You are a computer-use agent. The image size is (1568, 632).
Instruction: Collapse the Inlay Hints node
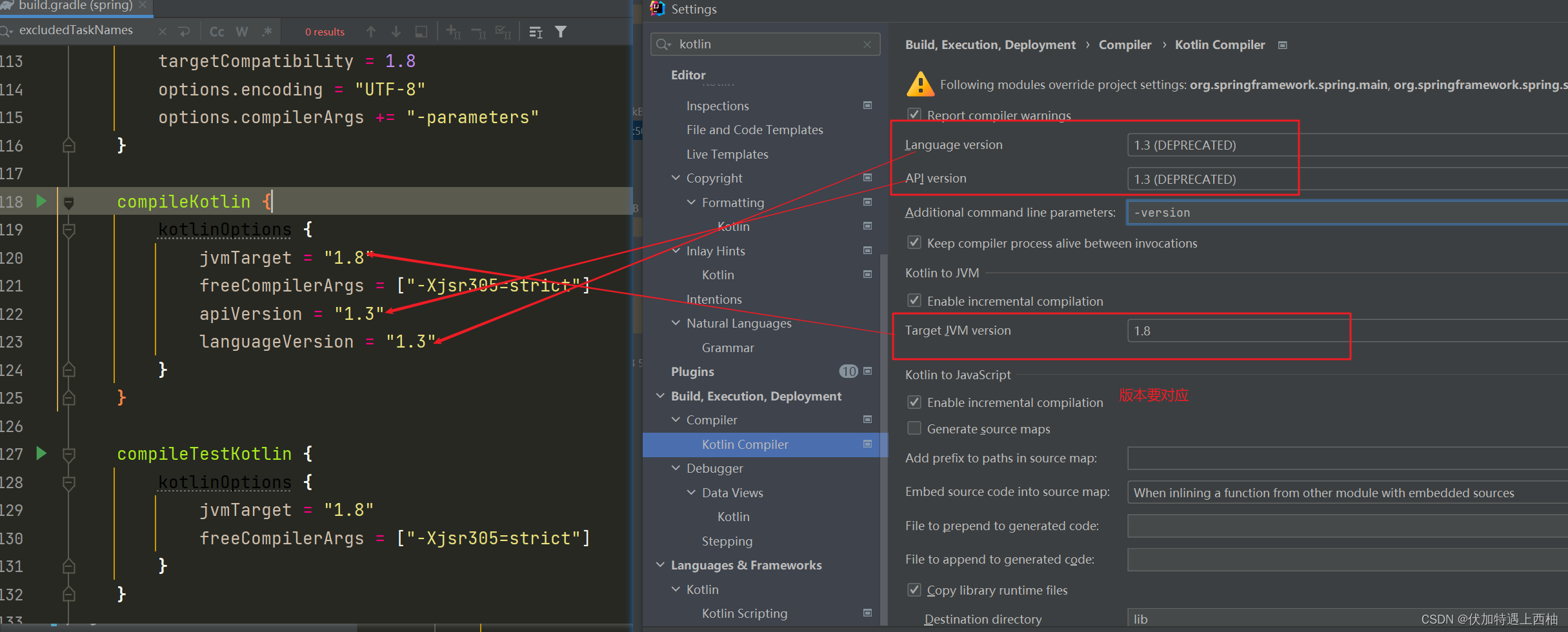pos(676,250)
